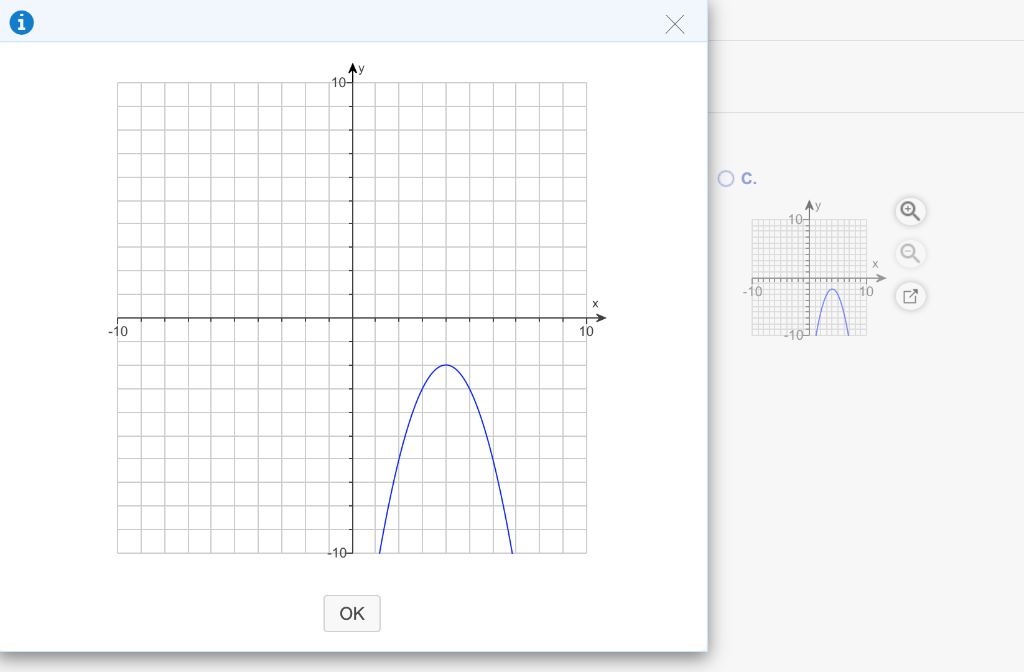This screenshot has width=1024, height=672.
Task: Click the external-view arrow icon next to graph
Action: 909,296
